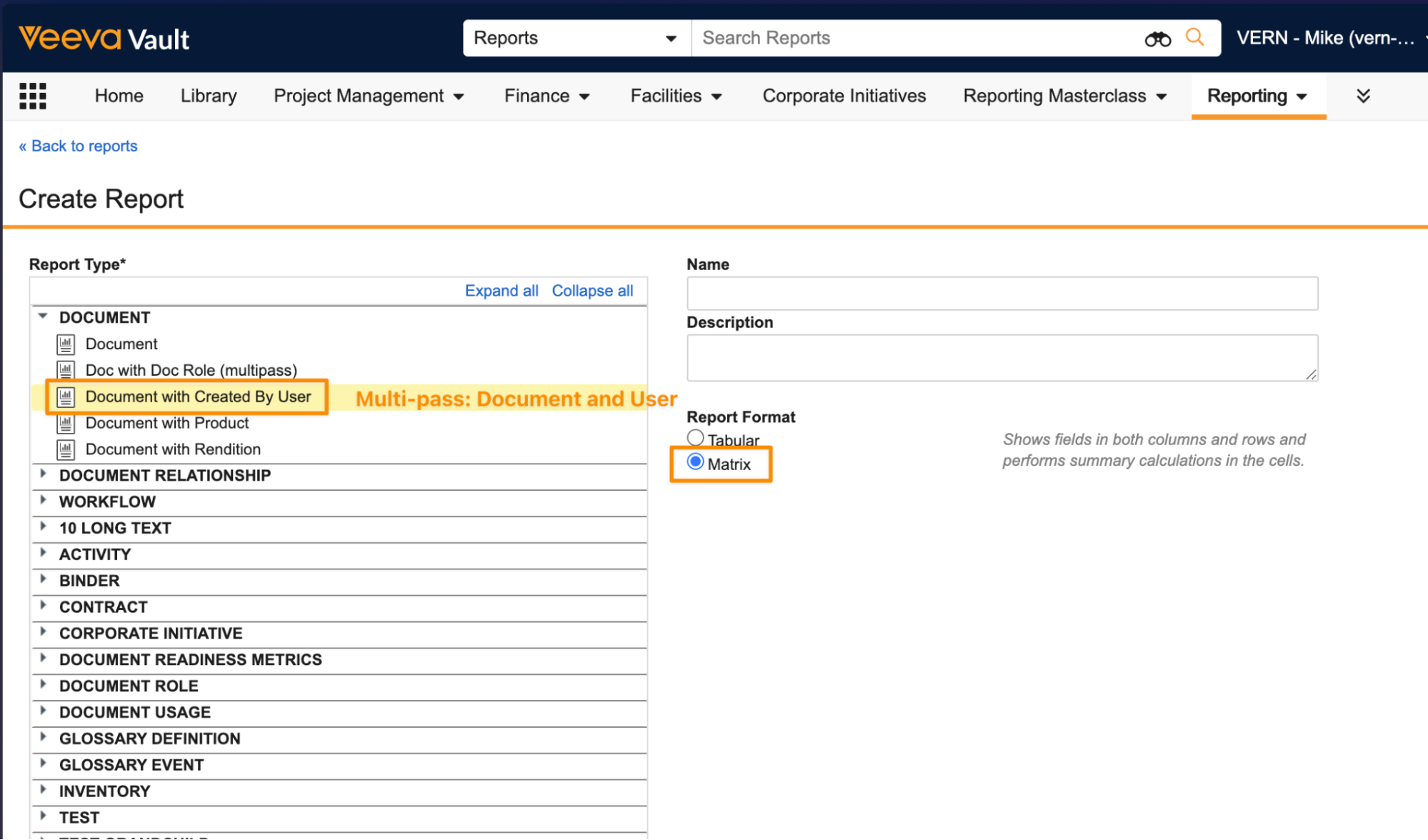Image resolution: width=1428 pixels, height=840 pixels.
Task: Click the Expand all link
Action: point(501,291)
